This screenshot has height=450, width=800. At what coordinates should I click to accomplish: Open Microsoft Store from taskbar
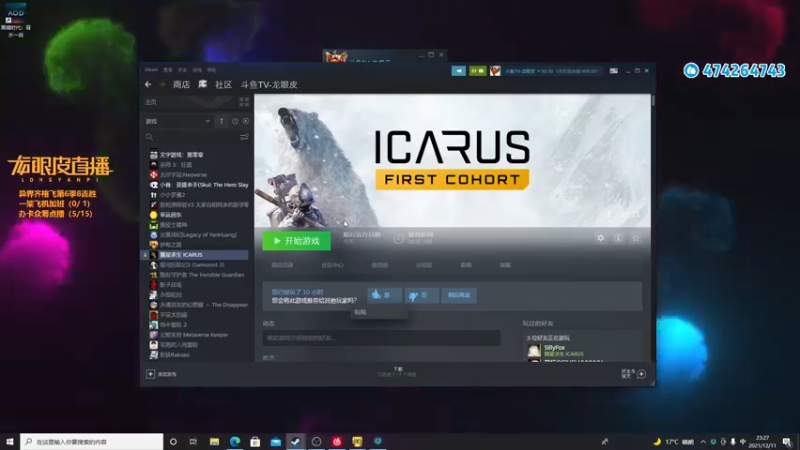point(255,441)
